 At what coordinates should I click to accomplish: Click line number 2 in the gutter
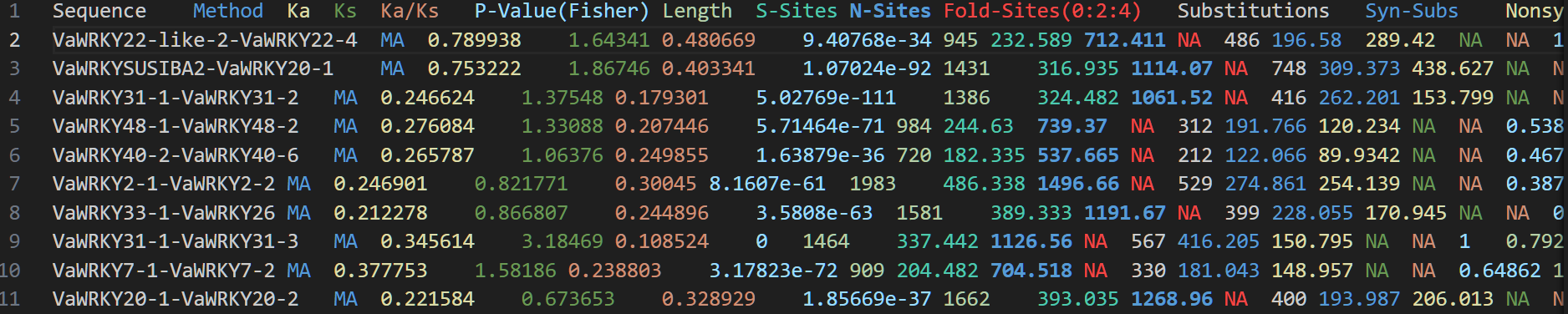(15, 40)
